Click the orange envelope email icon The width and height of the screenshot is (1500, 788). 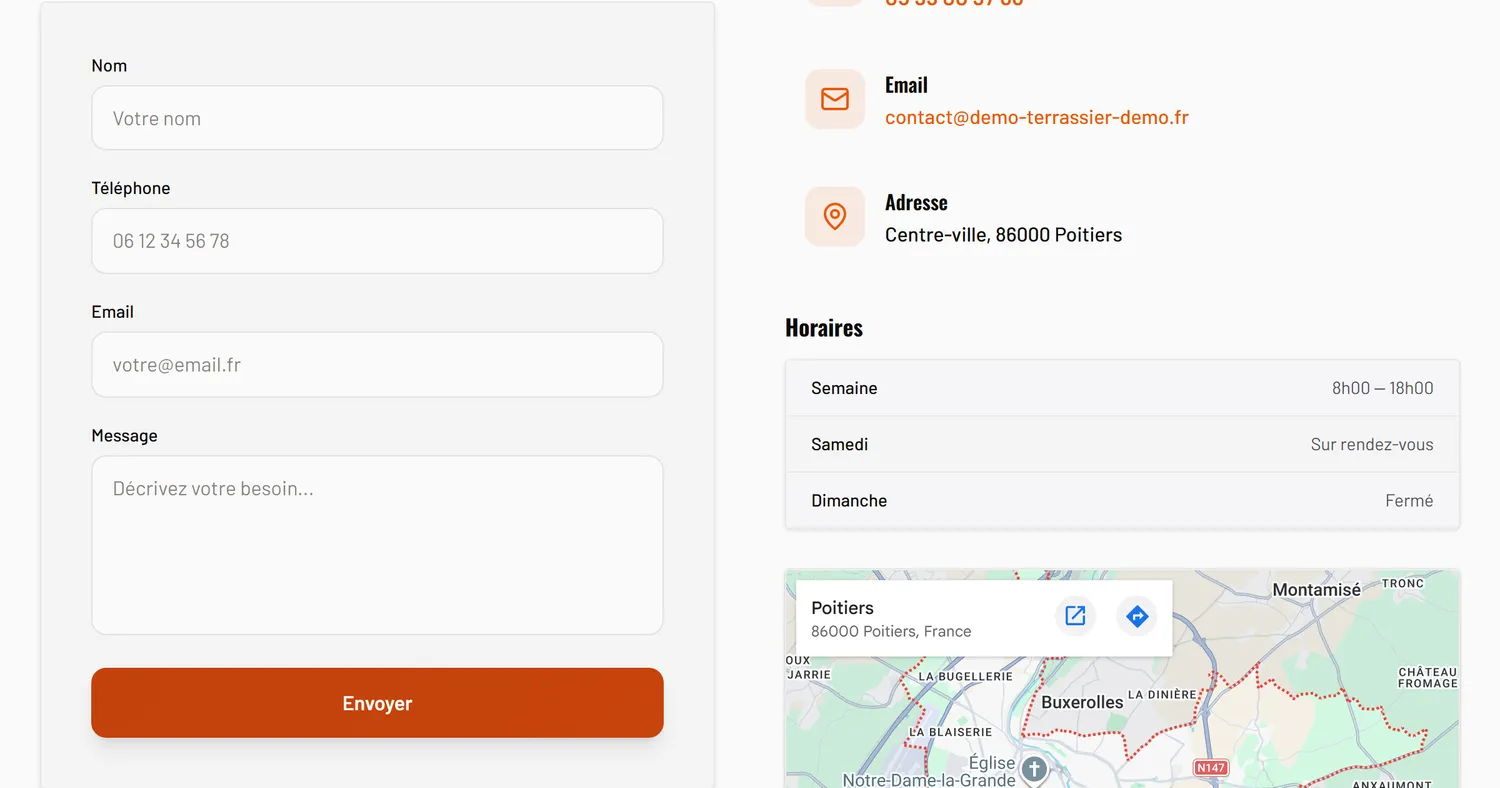tap(835, 99)
